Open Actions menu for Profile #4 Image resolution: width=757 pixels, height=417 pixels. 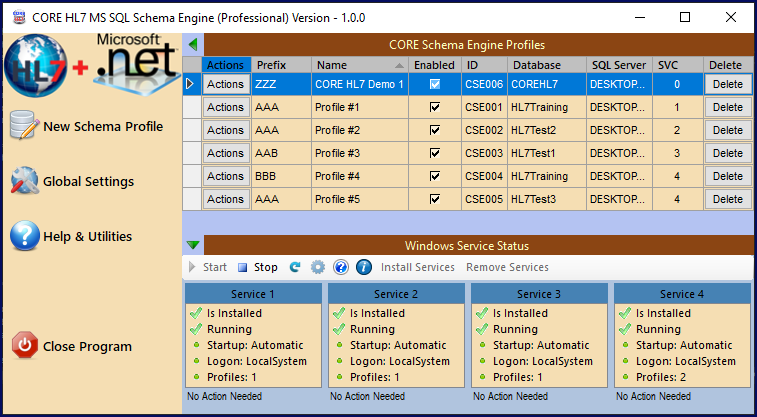click(226, 176)
